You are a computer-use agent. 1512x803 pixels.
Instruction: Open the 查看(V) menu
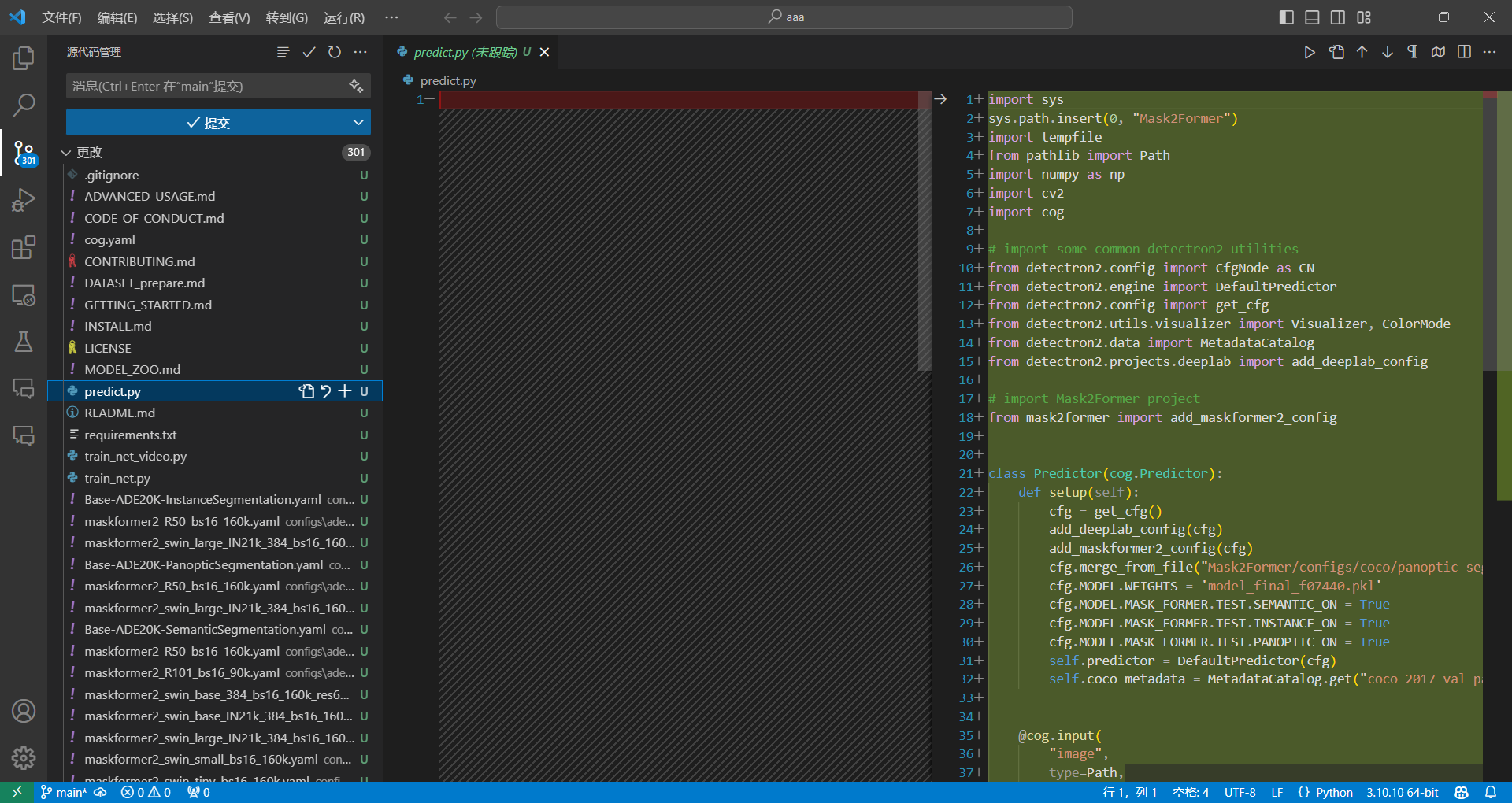pos(228,17)
